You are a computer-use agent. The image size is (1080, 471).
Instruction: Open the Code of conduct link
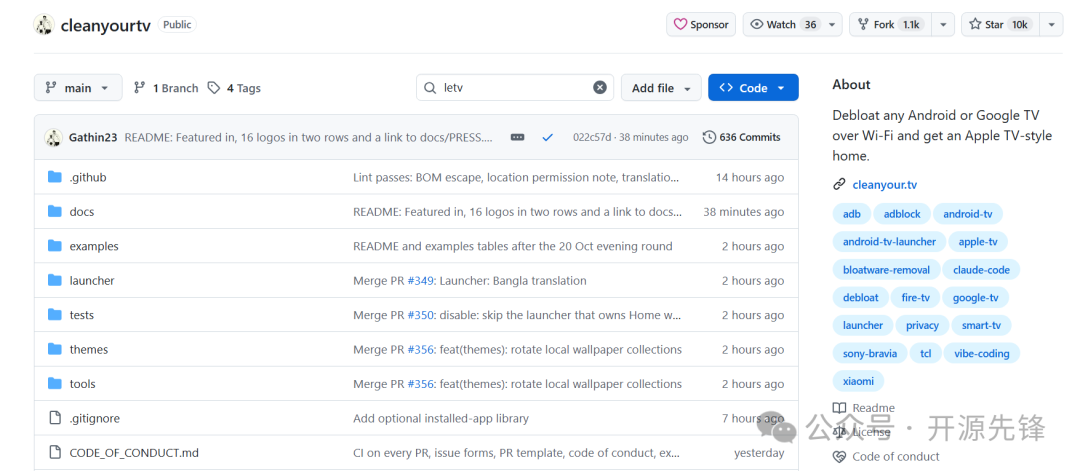[895, 457]
